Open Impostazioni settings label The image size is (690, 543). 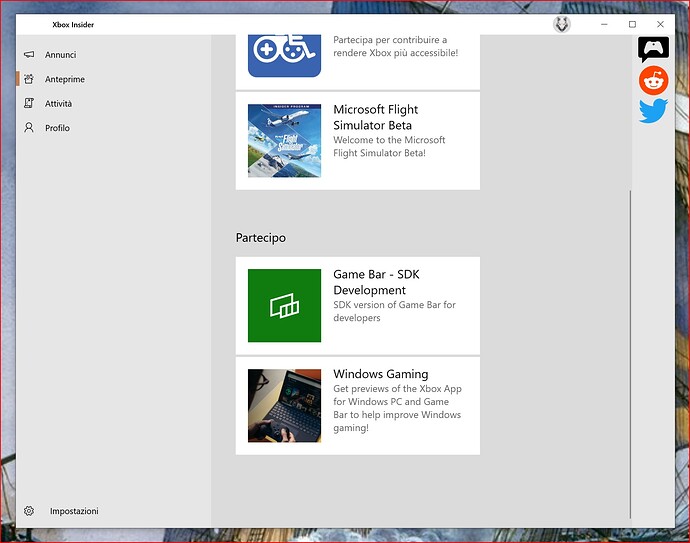[74, 511]
